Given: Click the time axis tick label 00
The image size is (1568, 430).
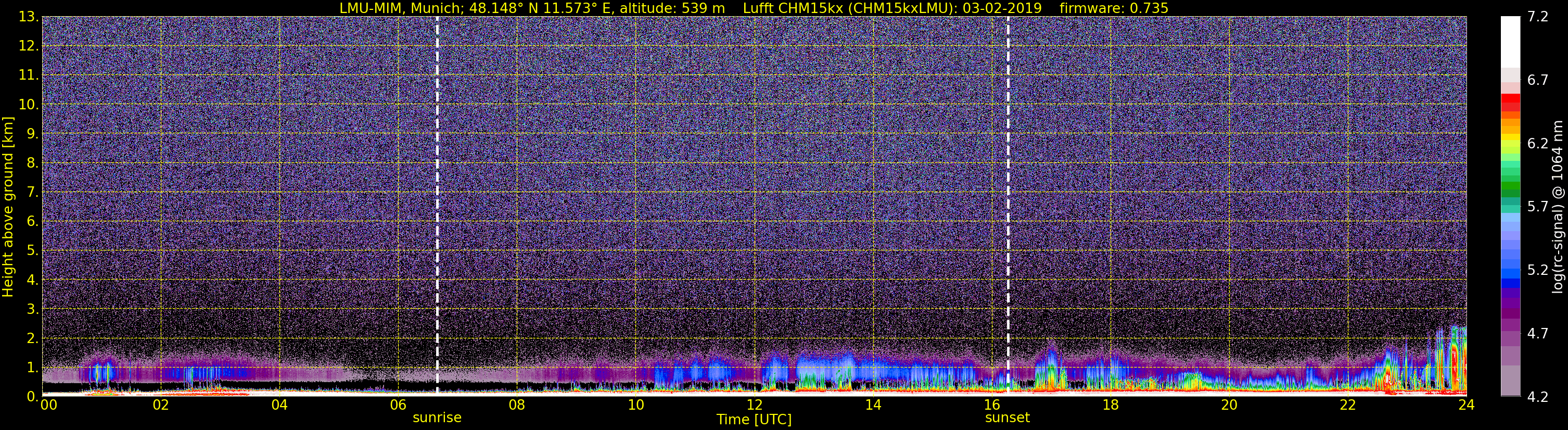Looking at the screenshot, I should [x=49, y=405].
